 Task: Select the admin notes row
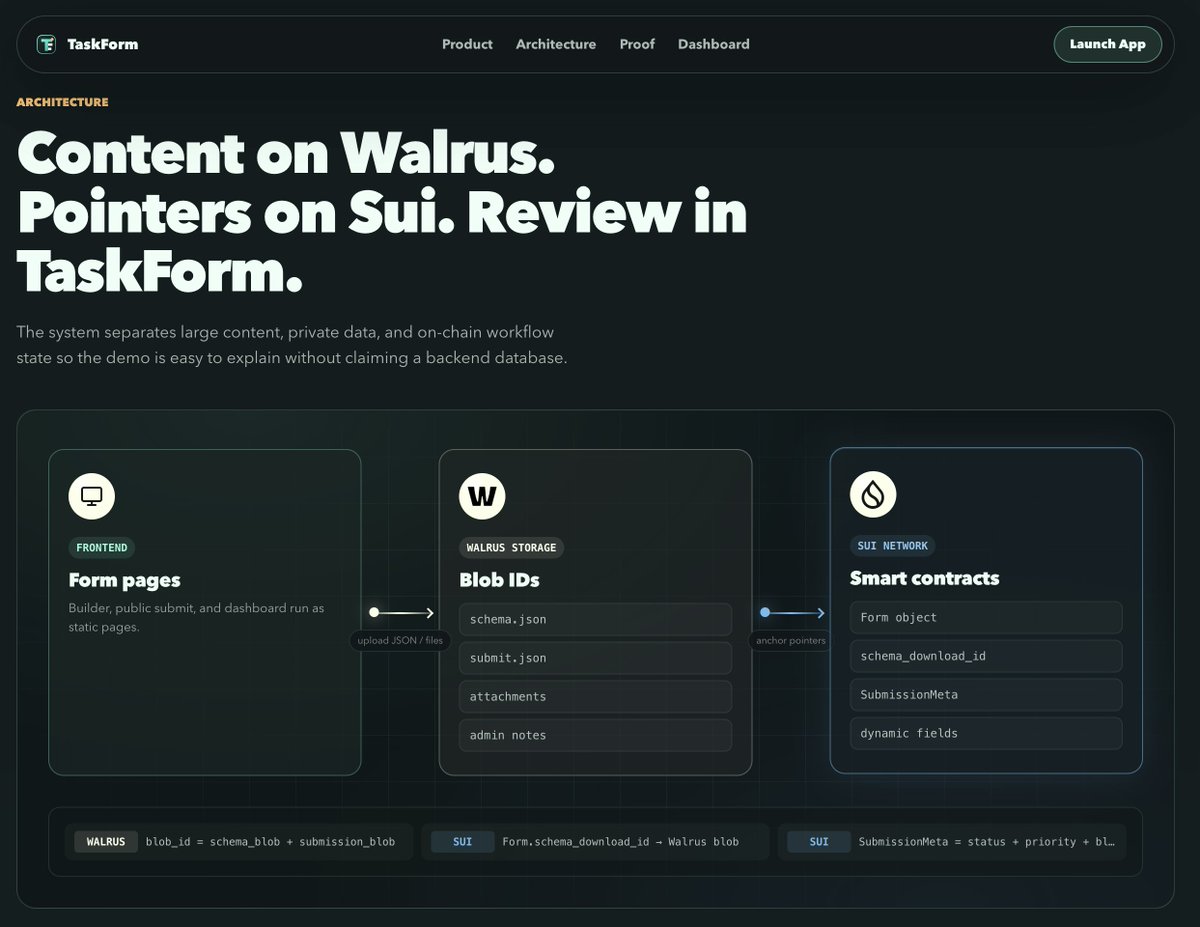[595, 735]
